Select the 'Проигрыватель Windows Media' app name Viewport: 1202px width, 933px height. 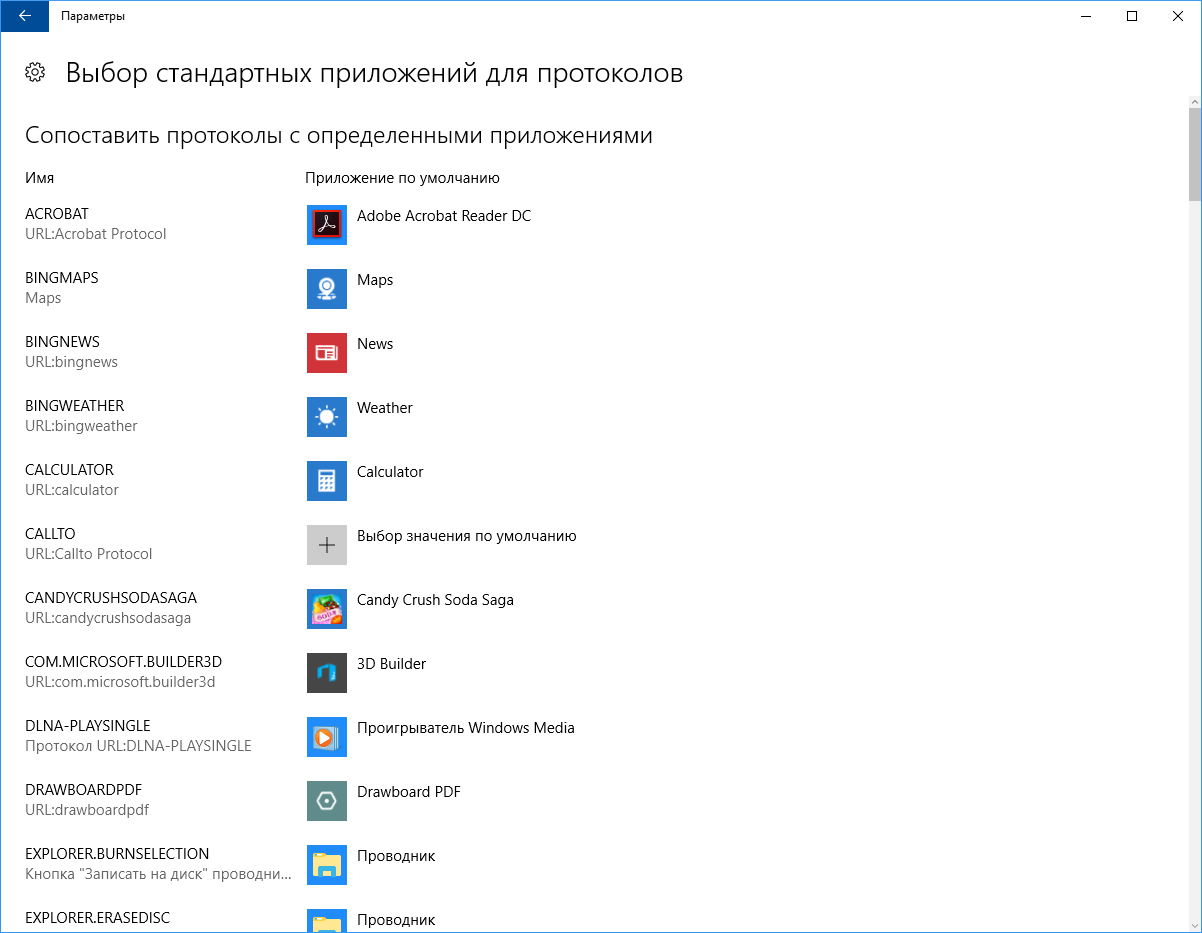coord(465,728)
